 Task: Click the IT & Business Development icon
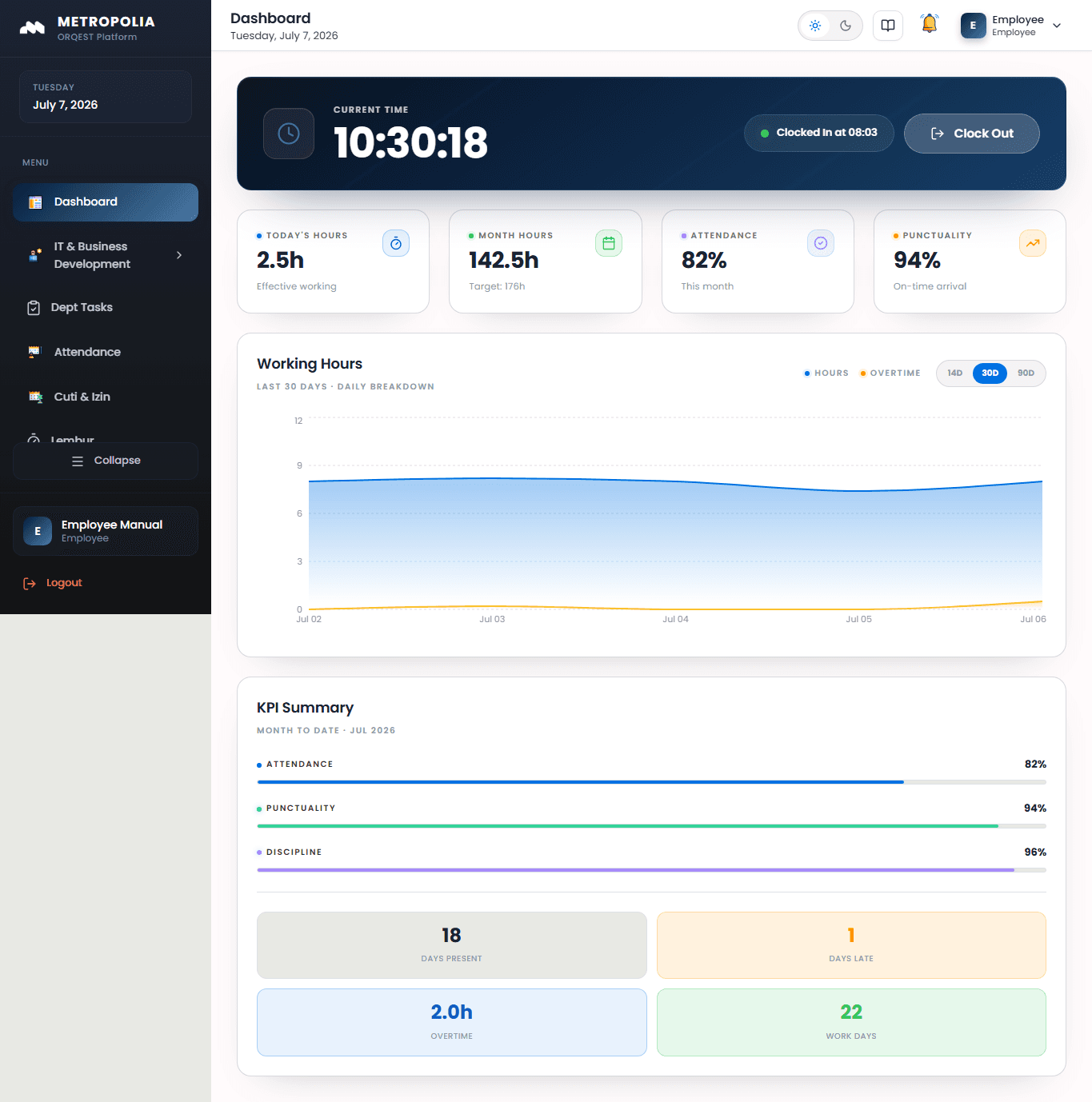pyautogui.click(x=35, y=255)
